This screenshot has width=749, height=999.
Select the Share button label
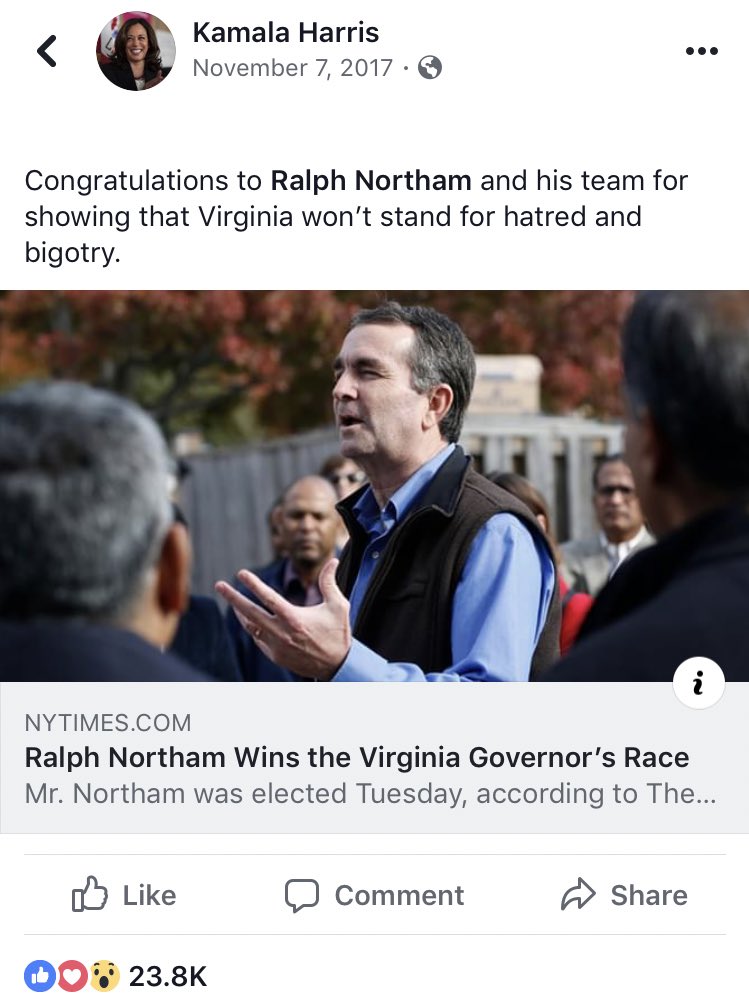649,895
